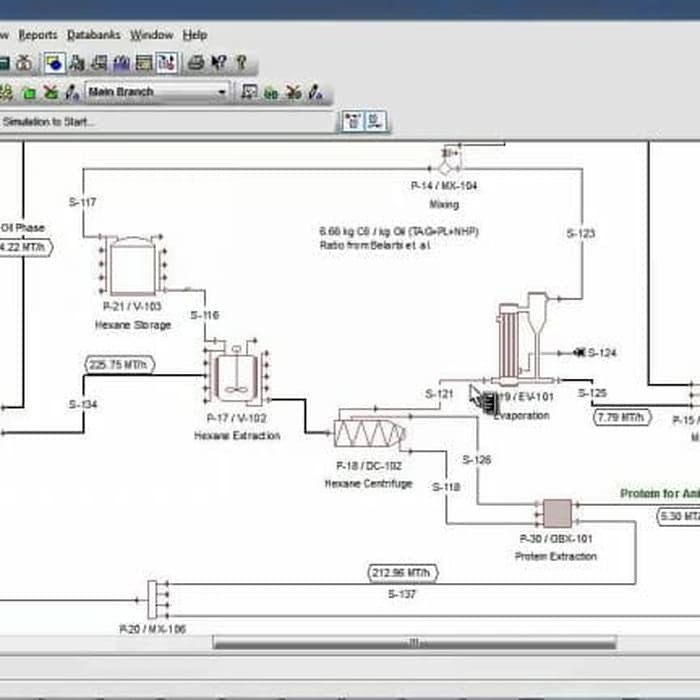Click the 'Ratio from Belarbi et al' note text
700x700 pixels.
[x=375, y=245]
